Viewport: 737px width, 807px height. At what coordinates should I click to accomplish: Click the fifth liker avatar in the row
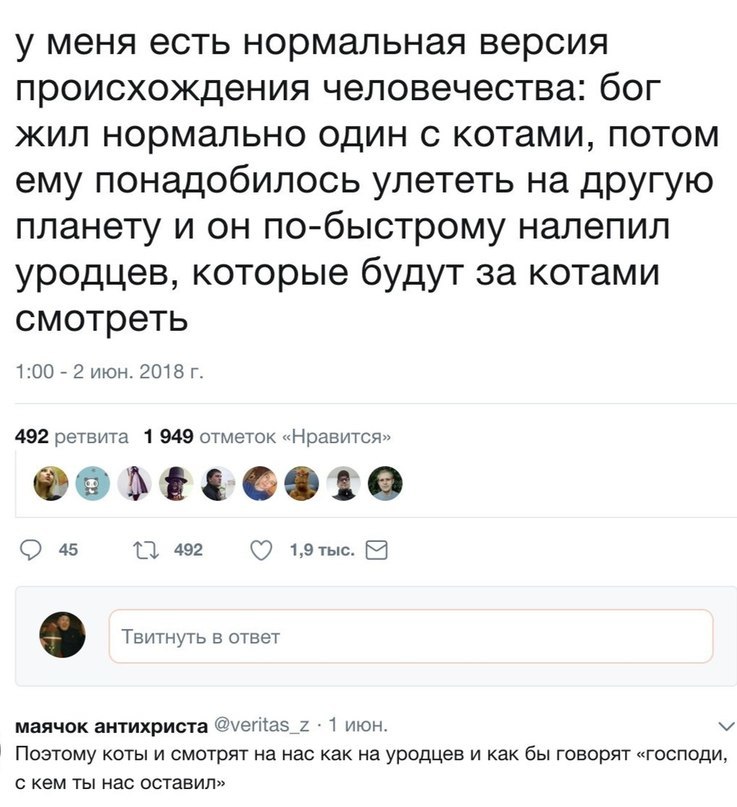click(x=218, y=483)
